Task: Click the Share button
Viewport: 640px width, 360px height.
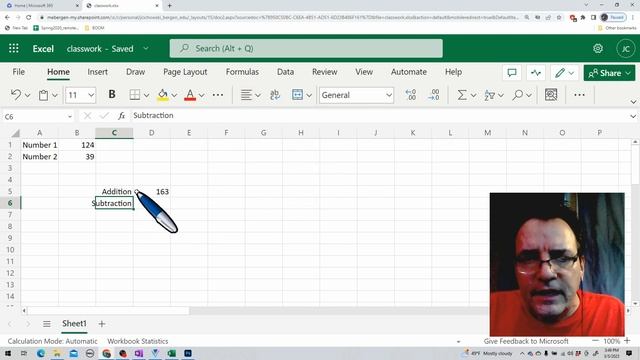Action: (609, 73)
